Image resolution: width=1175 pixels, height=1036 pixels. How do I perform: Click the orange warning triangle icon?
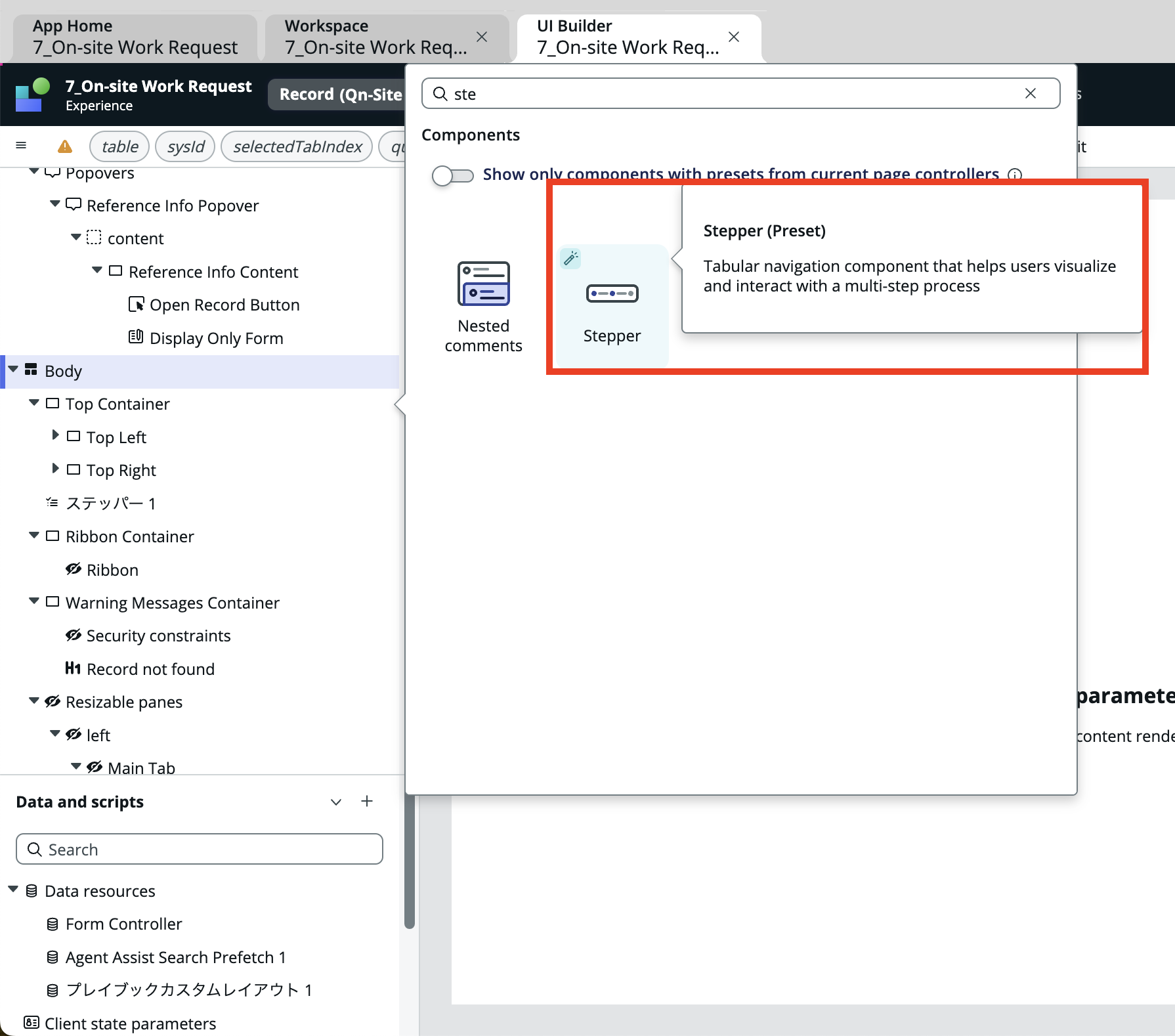point(65,146)
